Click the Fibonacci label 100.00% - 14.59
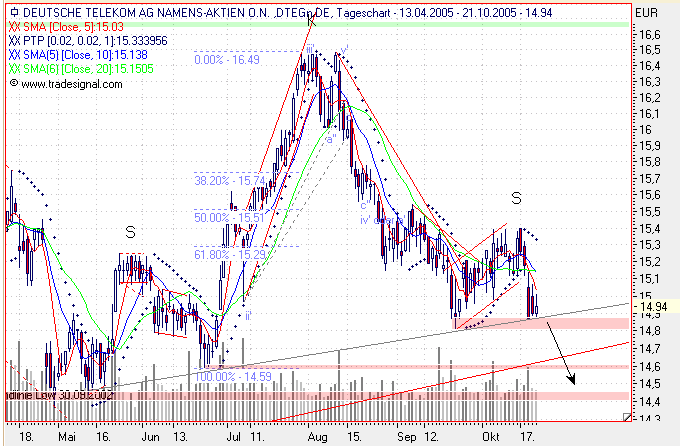Screen dimensions: 680x446 click(233, 377)
